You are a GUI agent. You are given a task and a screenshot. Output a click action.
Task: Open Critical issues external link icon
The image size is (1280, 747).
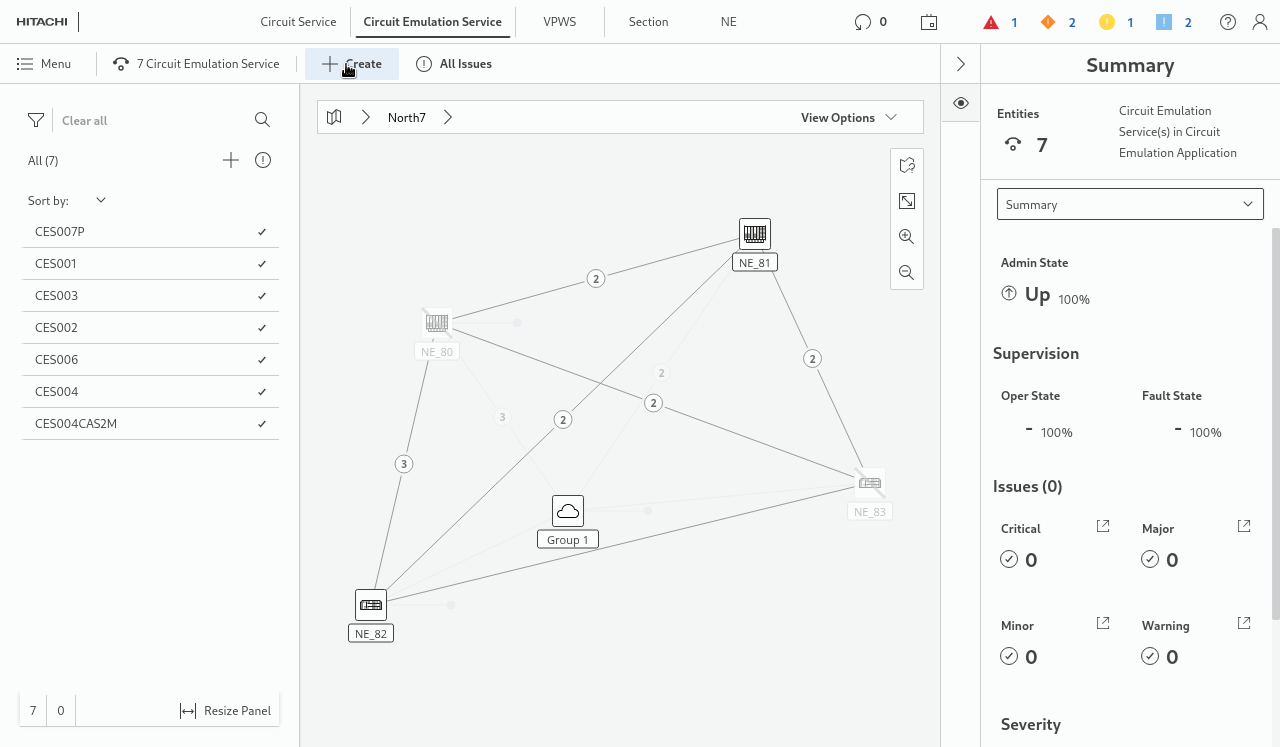1103,526
